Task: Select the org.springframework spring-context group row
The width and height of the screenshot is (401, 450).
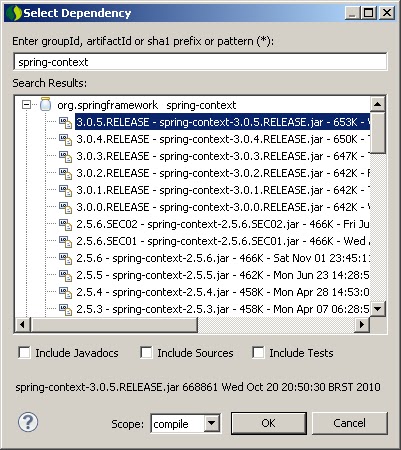Action: click(x=147, y=105)
